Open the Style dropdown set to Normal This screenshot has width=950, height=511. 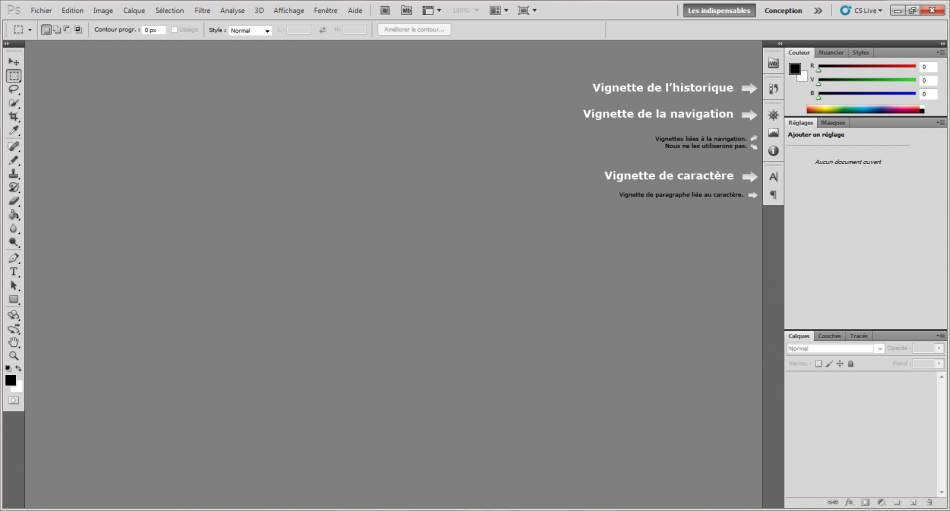coord(250,30)
